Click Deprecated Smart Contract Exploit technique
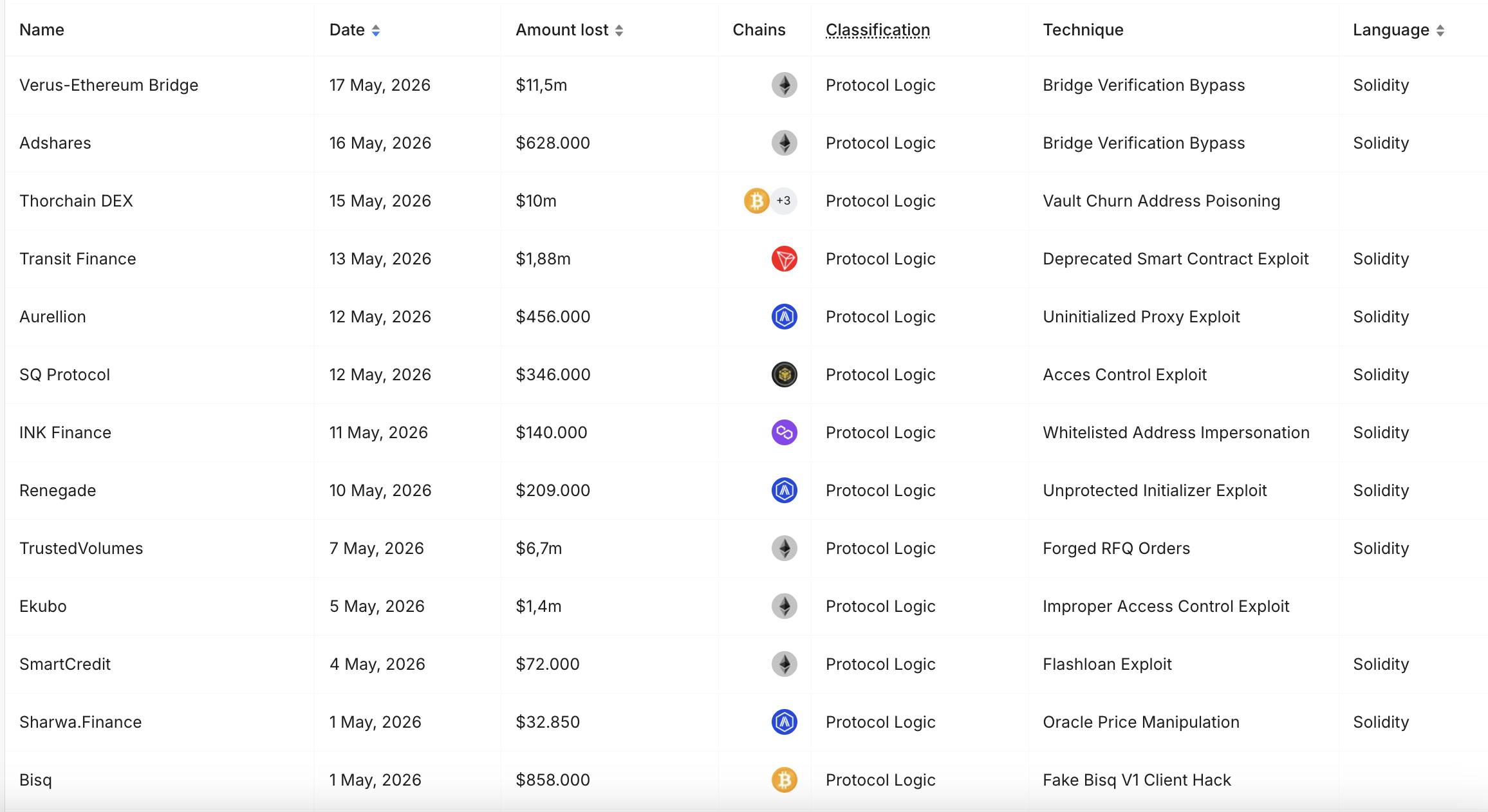This screenshot has width=1488, height=812. coord(1176,259)
